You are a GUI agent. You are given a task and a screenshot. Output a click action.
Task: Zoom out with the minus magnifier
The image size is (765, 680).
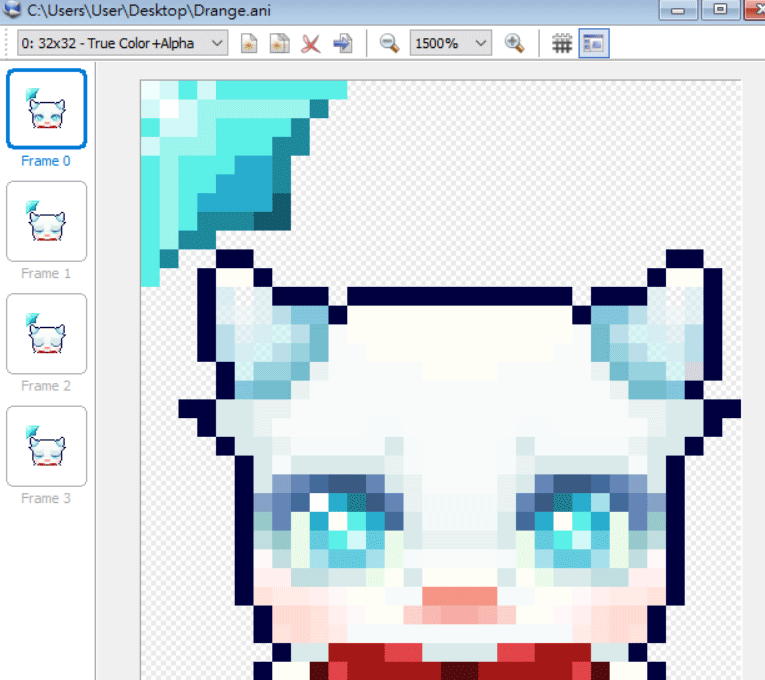(389, 43)
